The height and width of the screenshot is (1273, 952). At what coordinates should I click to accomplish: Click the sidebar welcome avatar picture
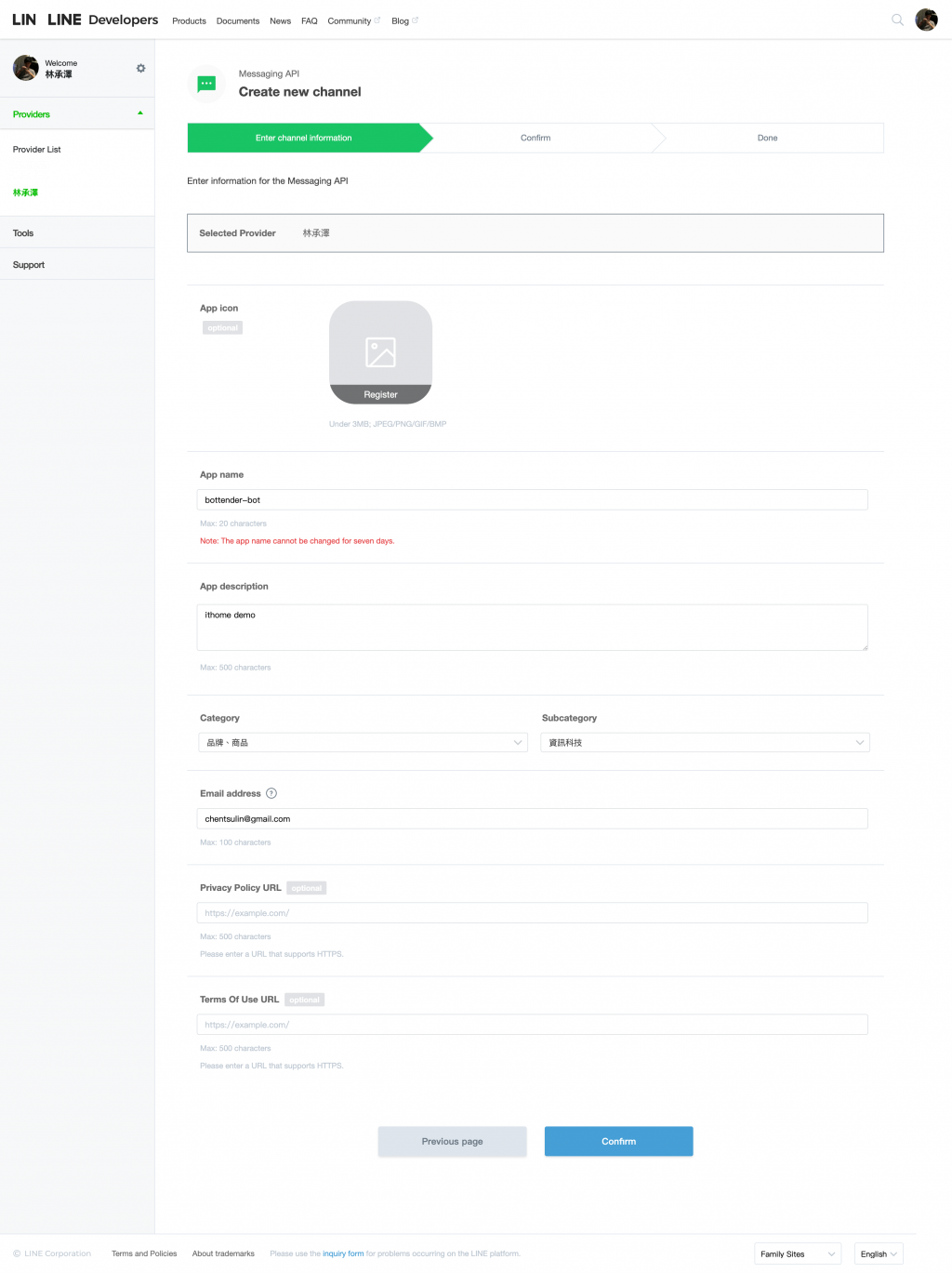point(26,68)
